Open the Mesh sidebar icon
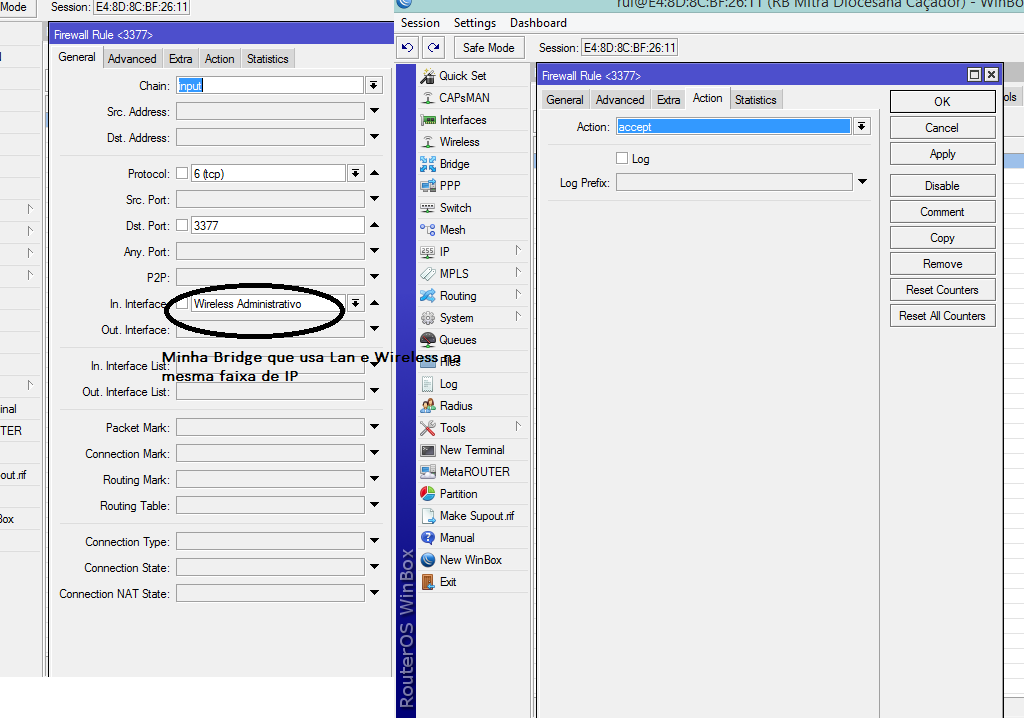Viewport: 1024px width, 728px height. 428,230
